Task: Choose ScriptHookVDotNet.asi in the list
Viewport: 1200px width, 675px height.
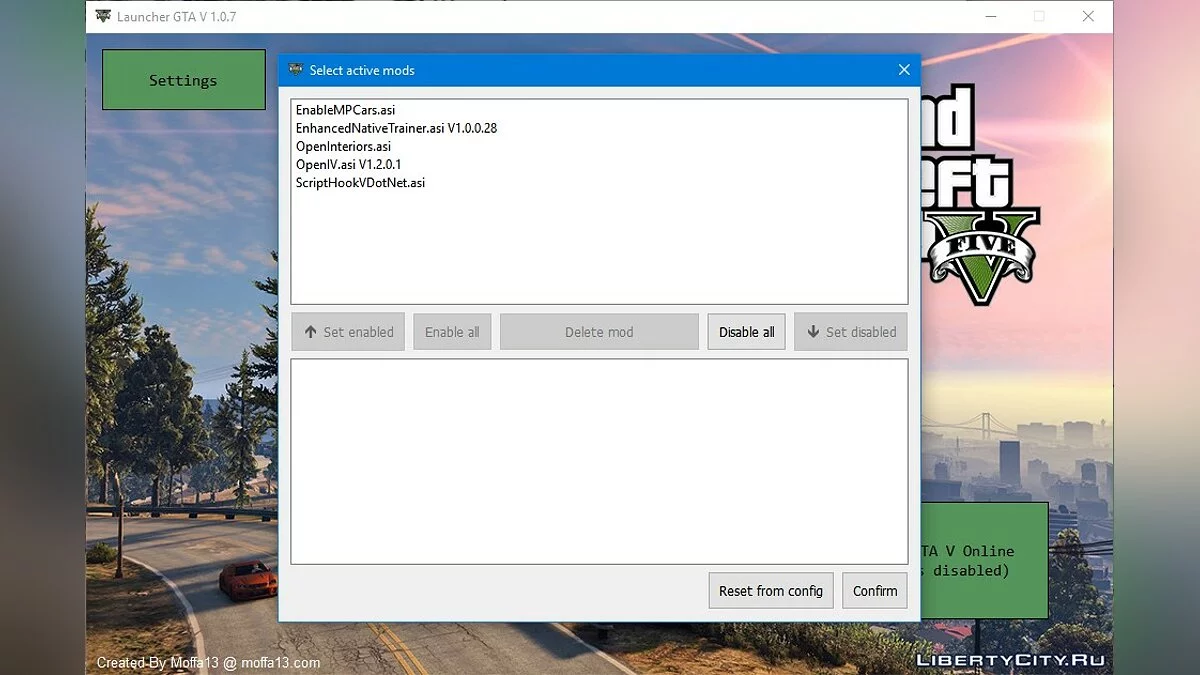Action: pos(360,182)
